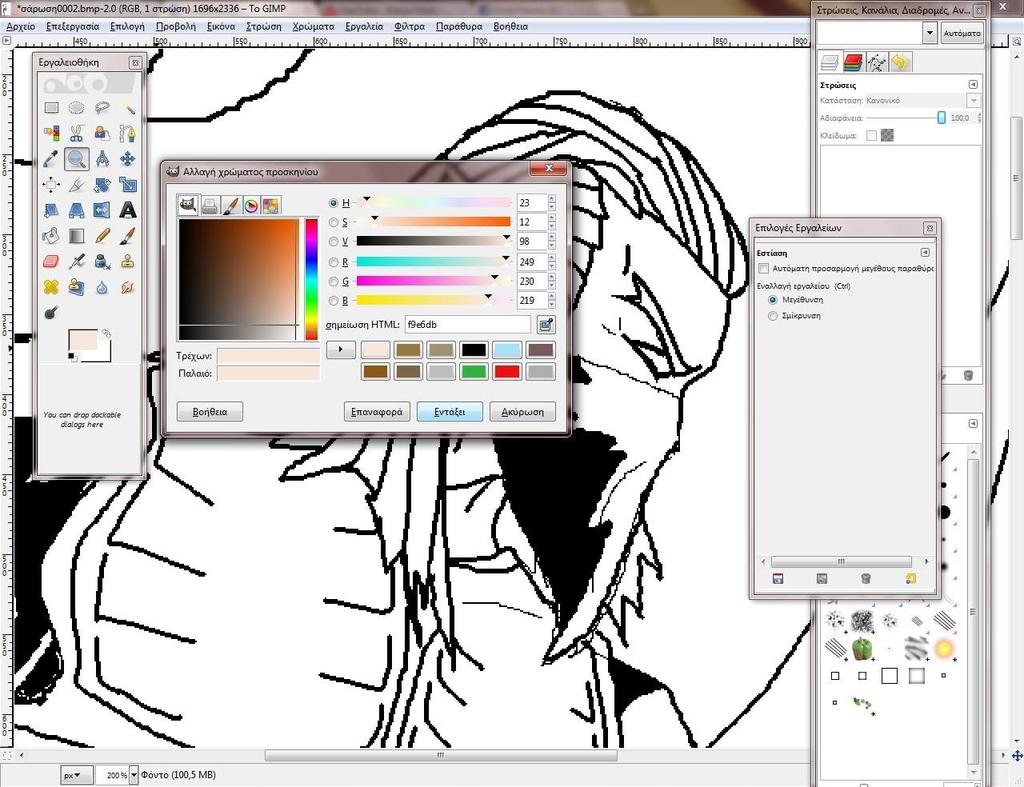The height and width of the screenshot is (787, 1024).
Task: Select the V radio button
Action: [x=334, y=242]
